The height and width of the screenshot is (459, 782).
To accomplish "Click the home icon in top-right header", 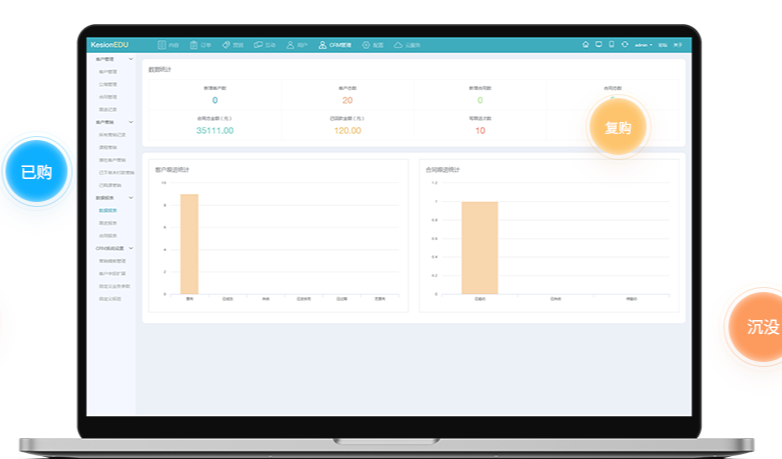I will pyautogui.click(x=586, y=44).
